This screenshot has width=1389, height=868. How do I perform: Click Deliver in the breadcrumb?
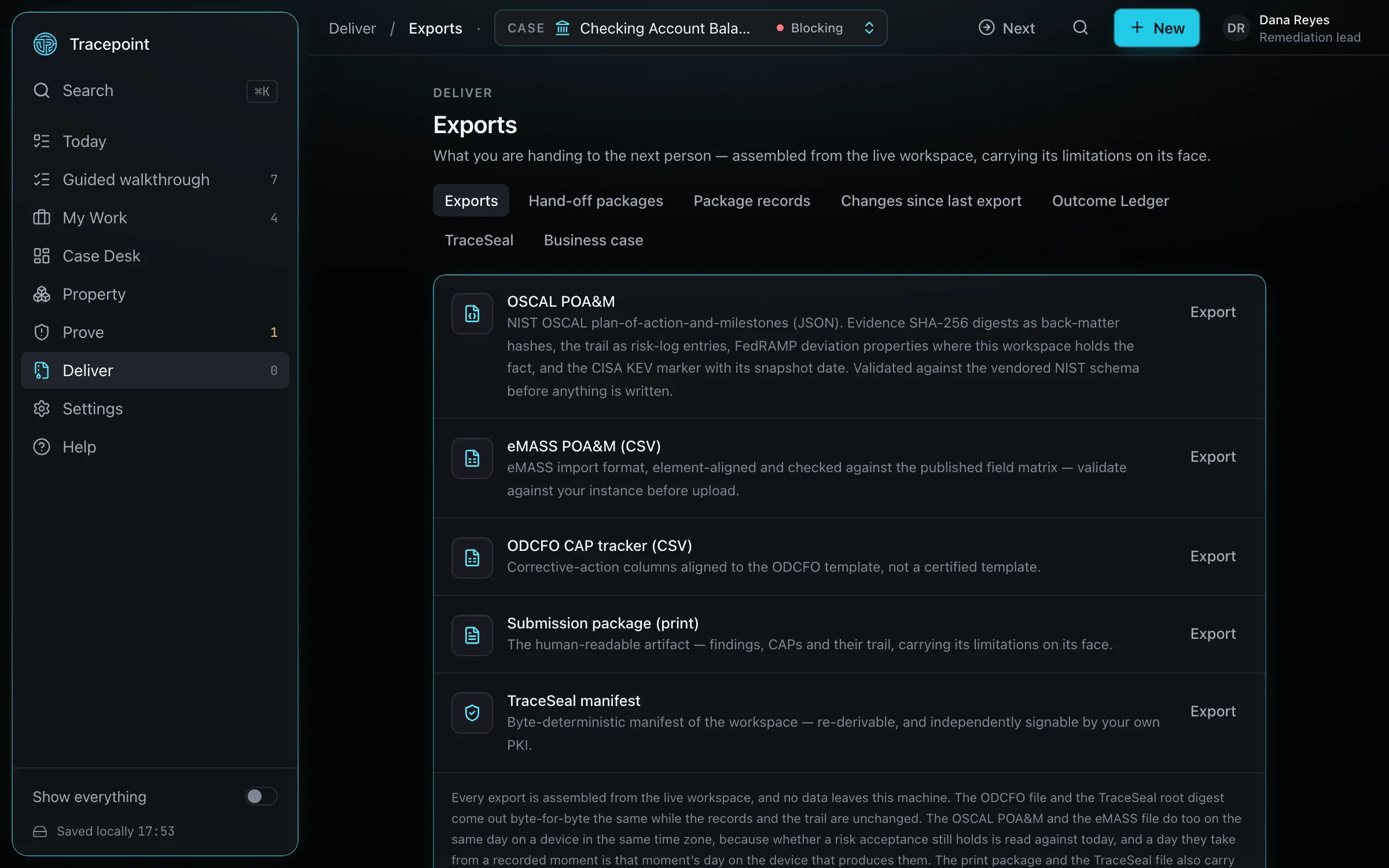(x=352, y=28)
